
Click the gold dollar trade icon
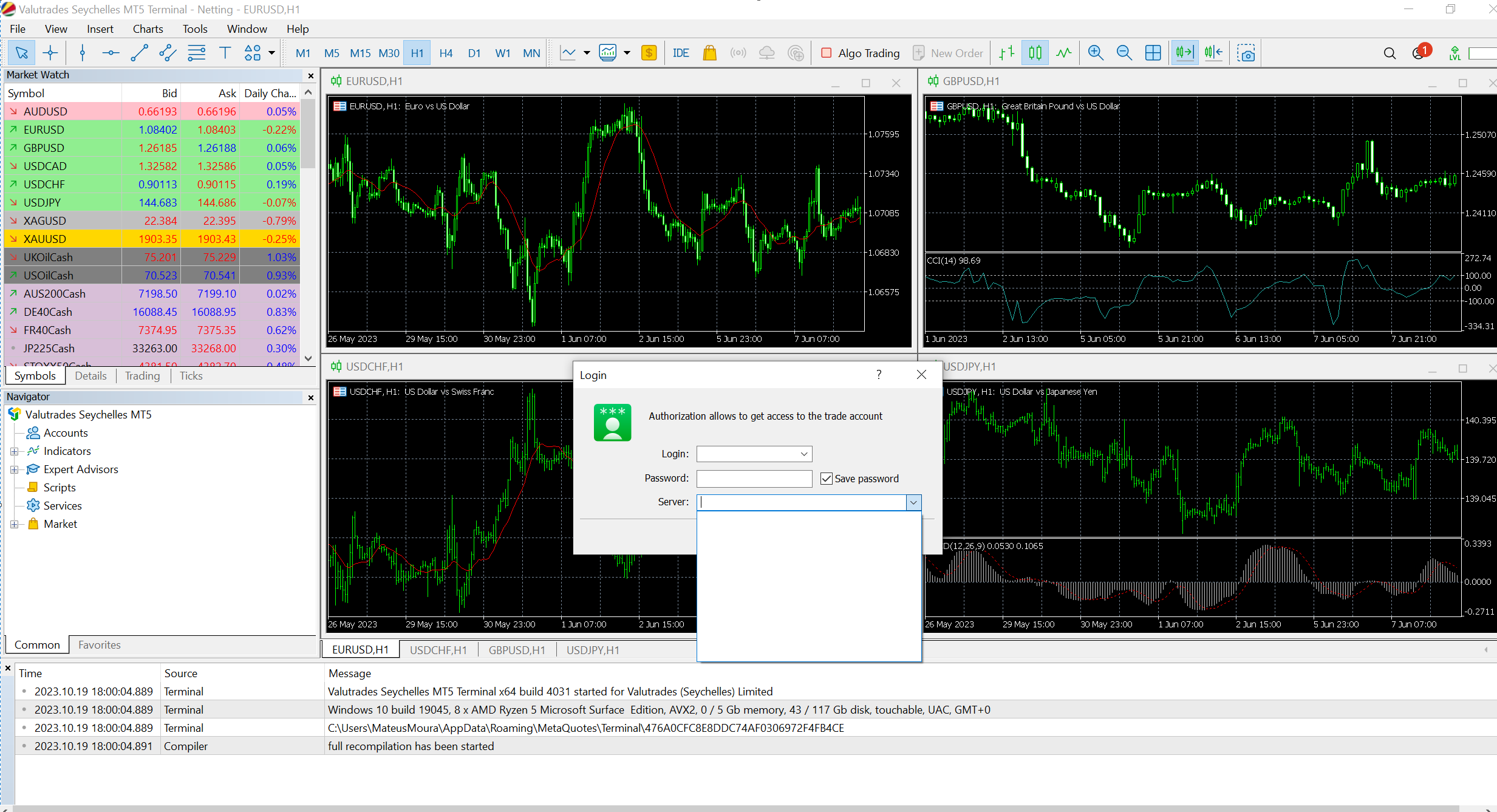(649, 53)
